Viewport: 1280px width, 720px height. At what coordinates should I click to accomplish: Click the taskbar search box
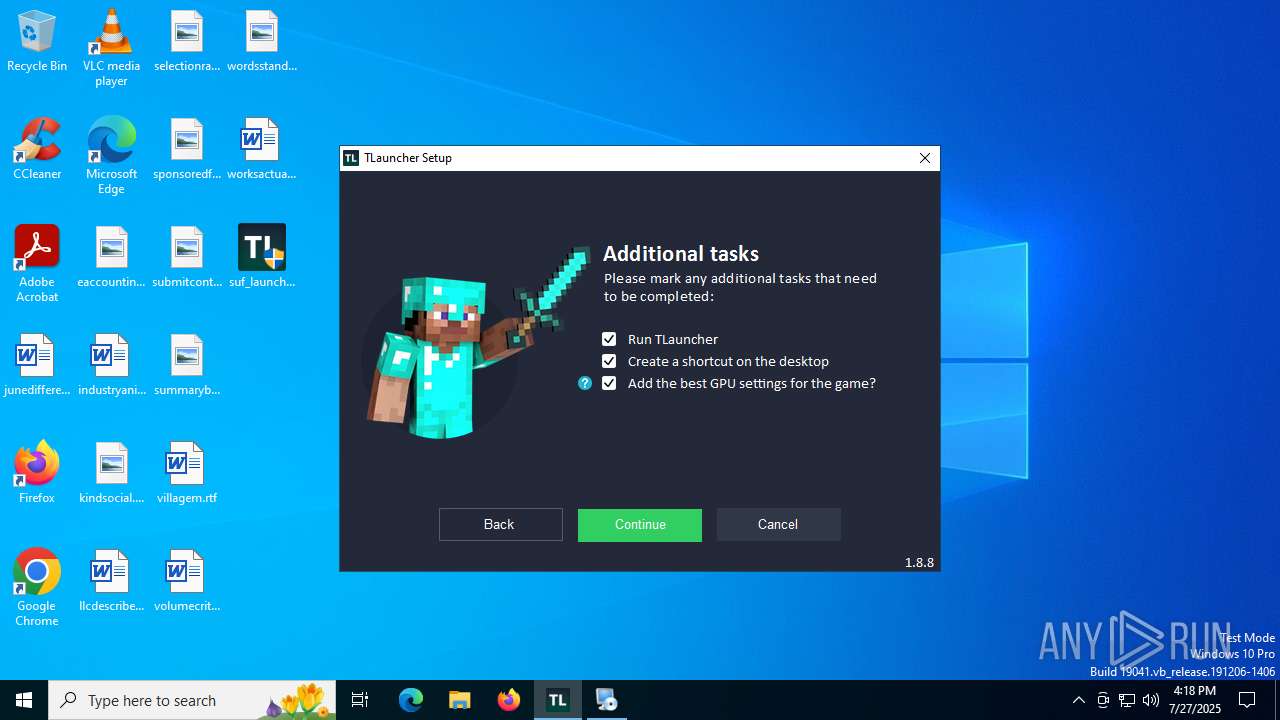tap(192, 700)
